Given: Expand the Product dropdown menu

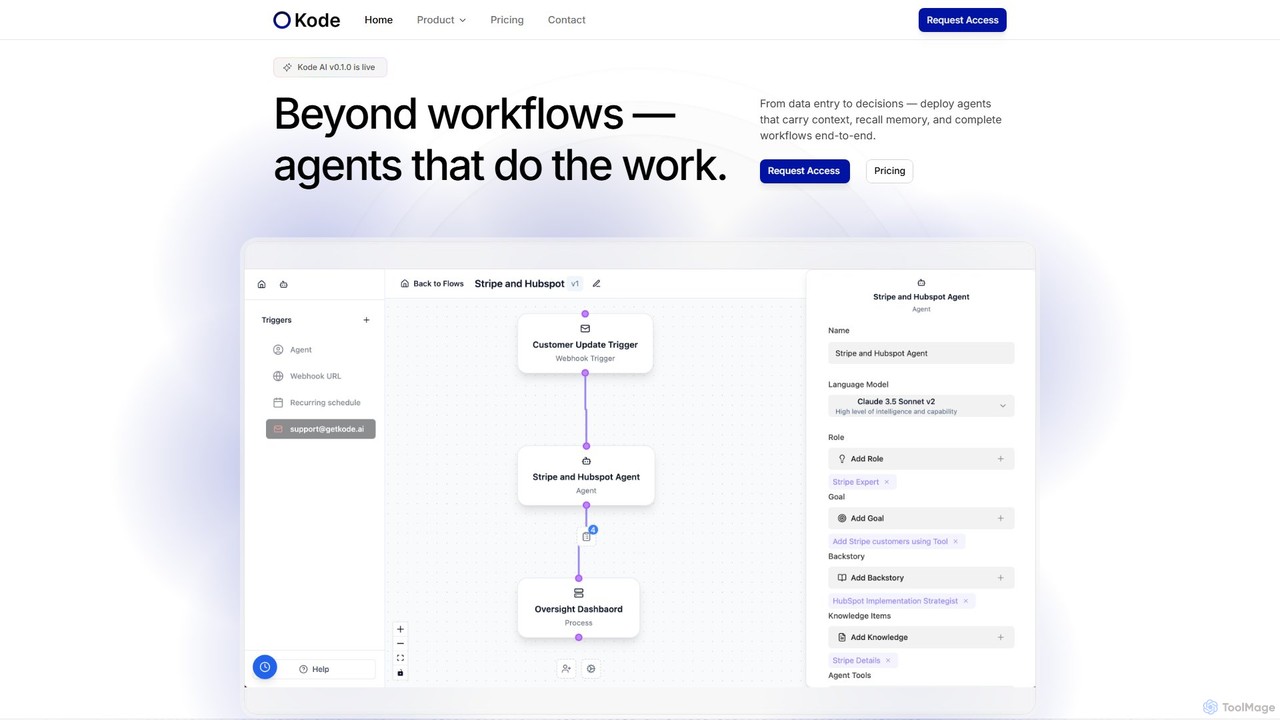Looking at the screenshot, I should 441,20.
